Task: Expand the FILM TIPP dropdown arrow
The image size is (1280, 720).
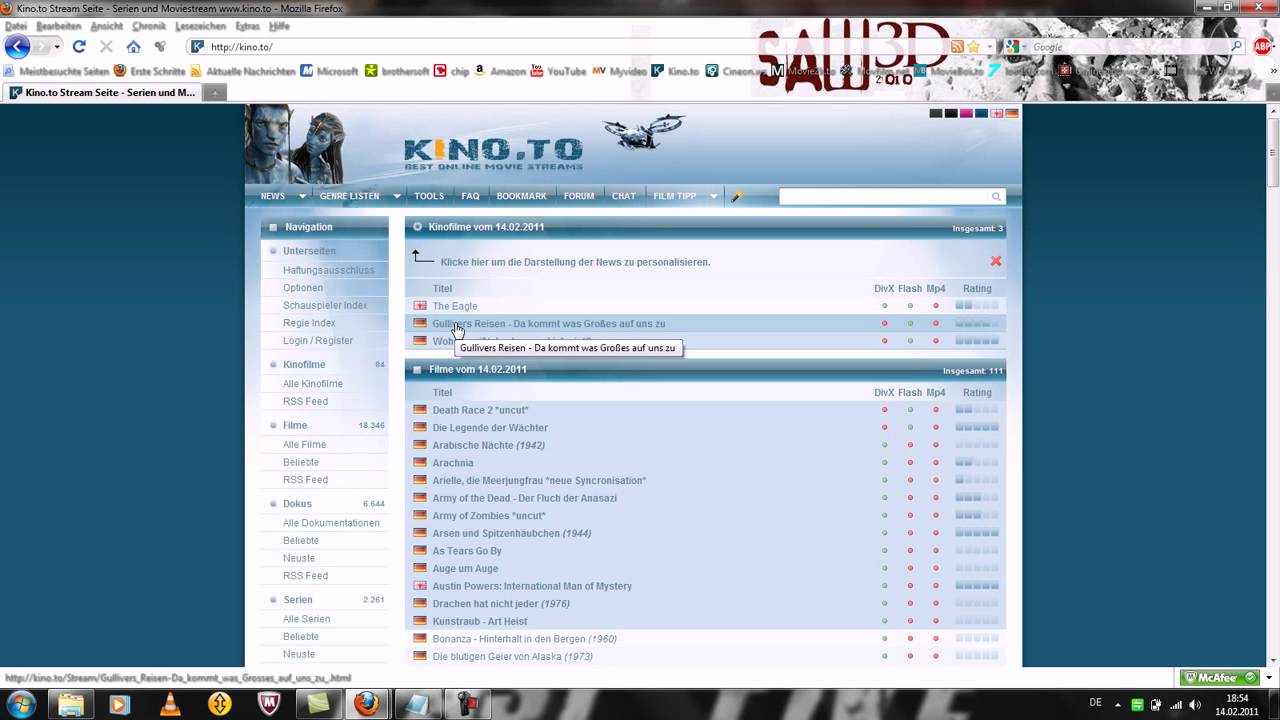Action: pyautogui.click(x=713, y=196)
